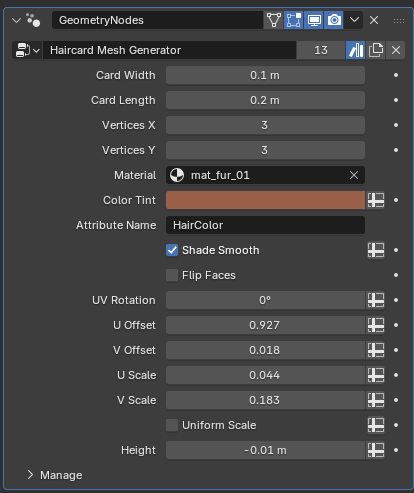Toggle modifier display in Edit Mode
This screenshot has height=493, width=414.
294,20
